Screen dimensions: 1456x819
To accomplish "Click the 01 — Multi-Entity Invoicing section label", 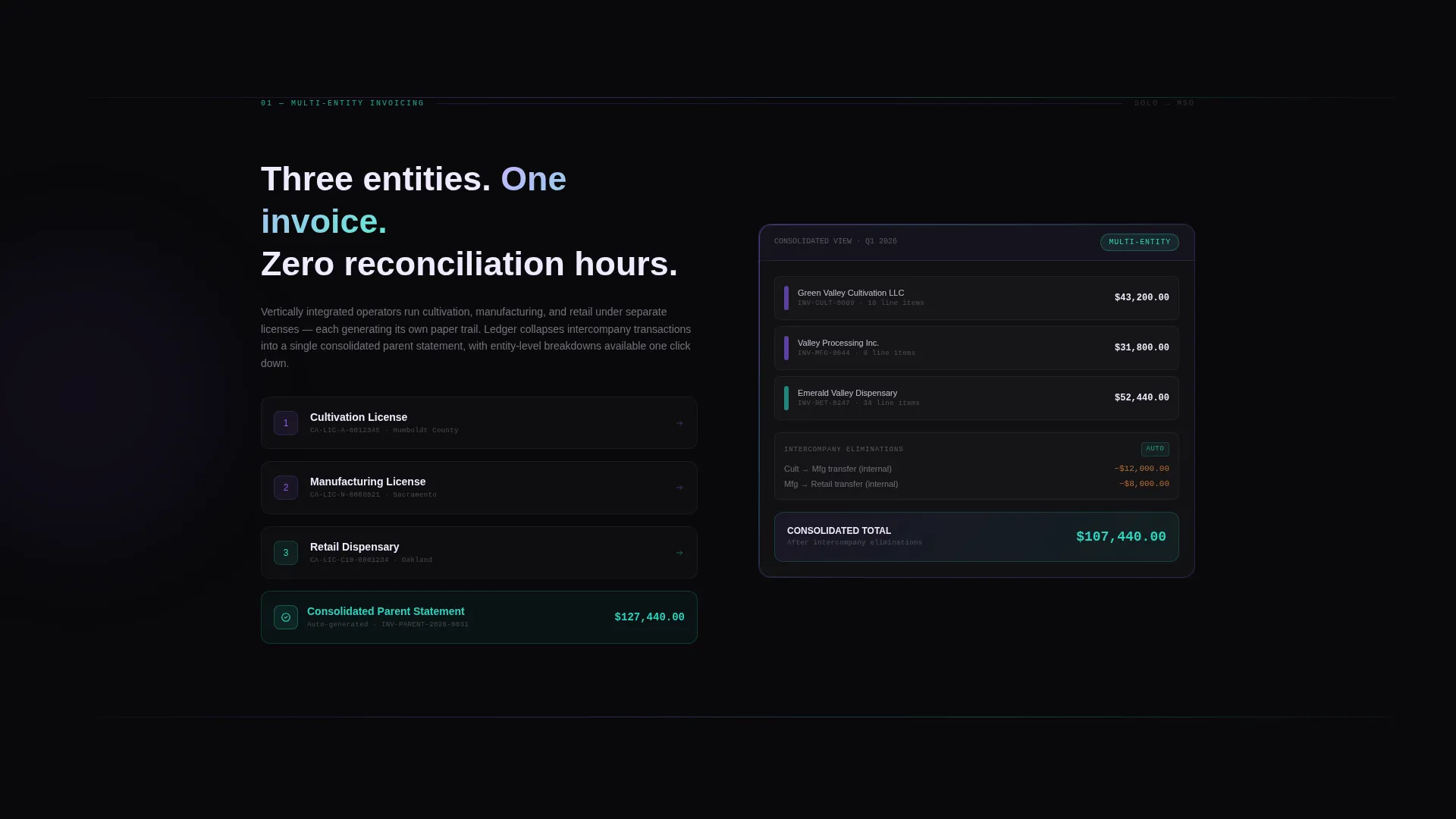I will tap(343, 103).
